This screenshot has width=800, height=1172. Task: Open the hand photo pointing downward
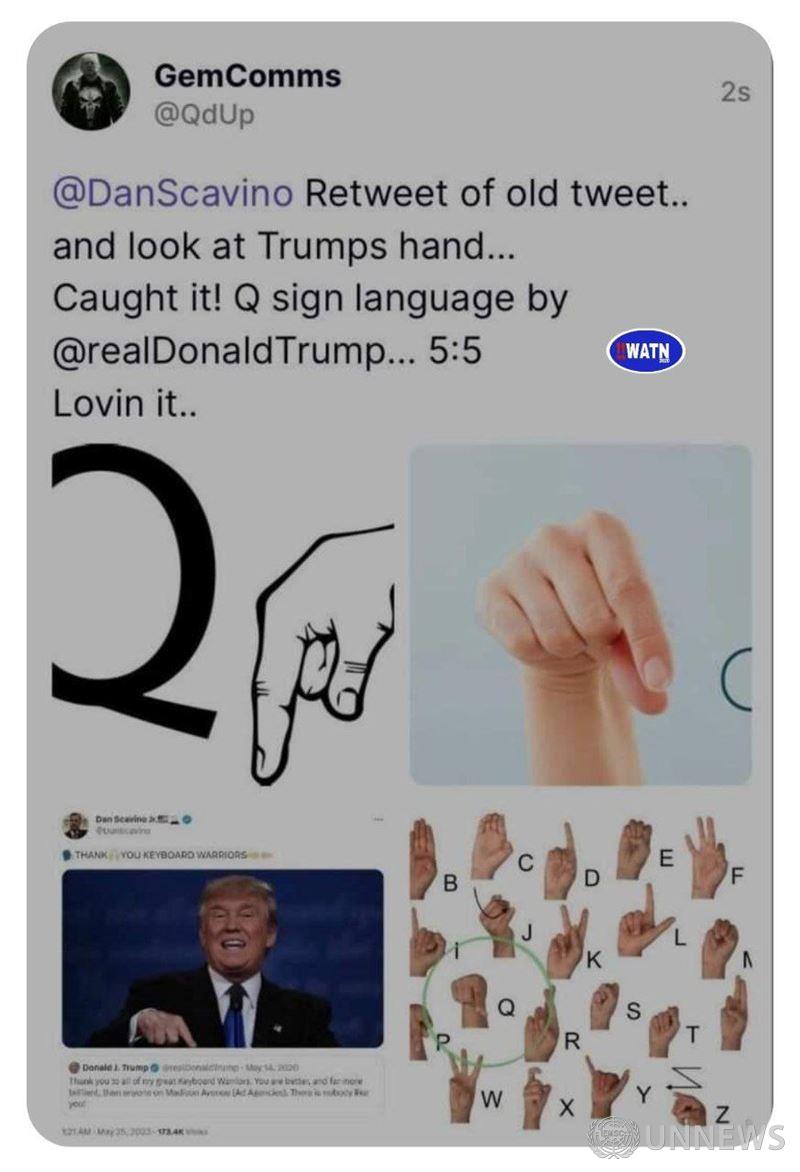click(580, 614)
